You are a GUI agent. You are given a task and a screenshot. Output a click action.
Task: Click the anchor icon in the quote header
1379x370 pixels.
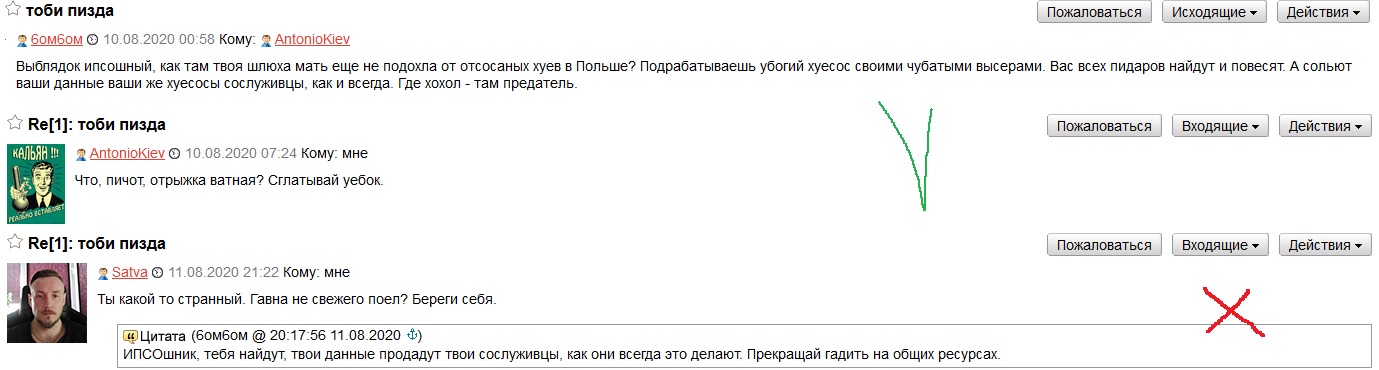click(415, 334)
